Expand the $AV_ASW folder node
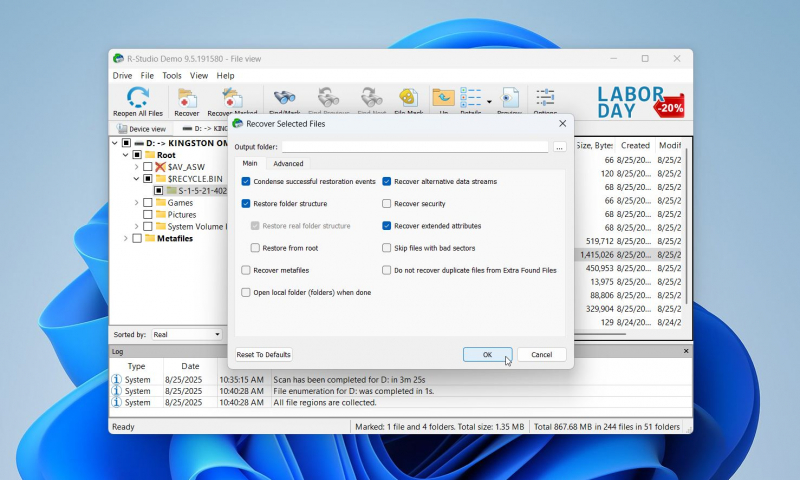This screenshot has height=480, width=800. [x=136, y=167]
